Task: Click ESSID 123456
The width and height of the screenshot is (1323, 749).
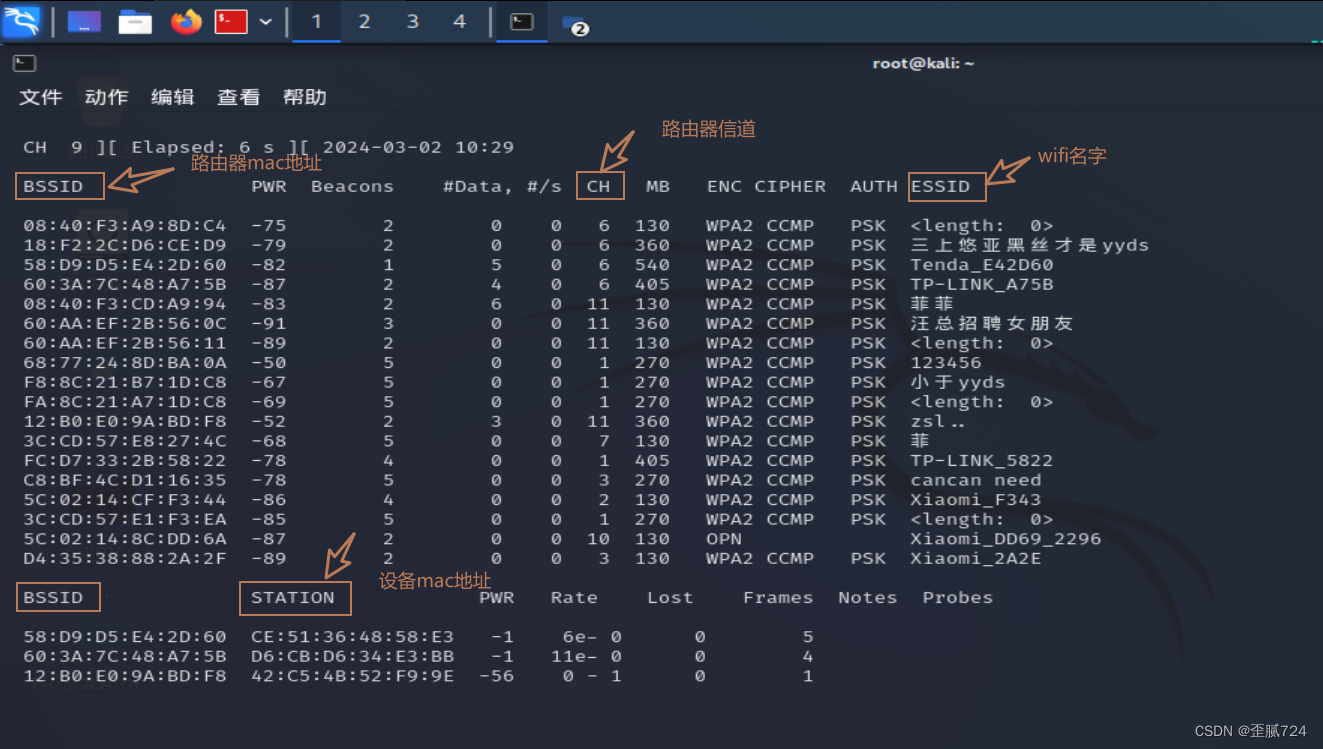Action: (946, 363)
